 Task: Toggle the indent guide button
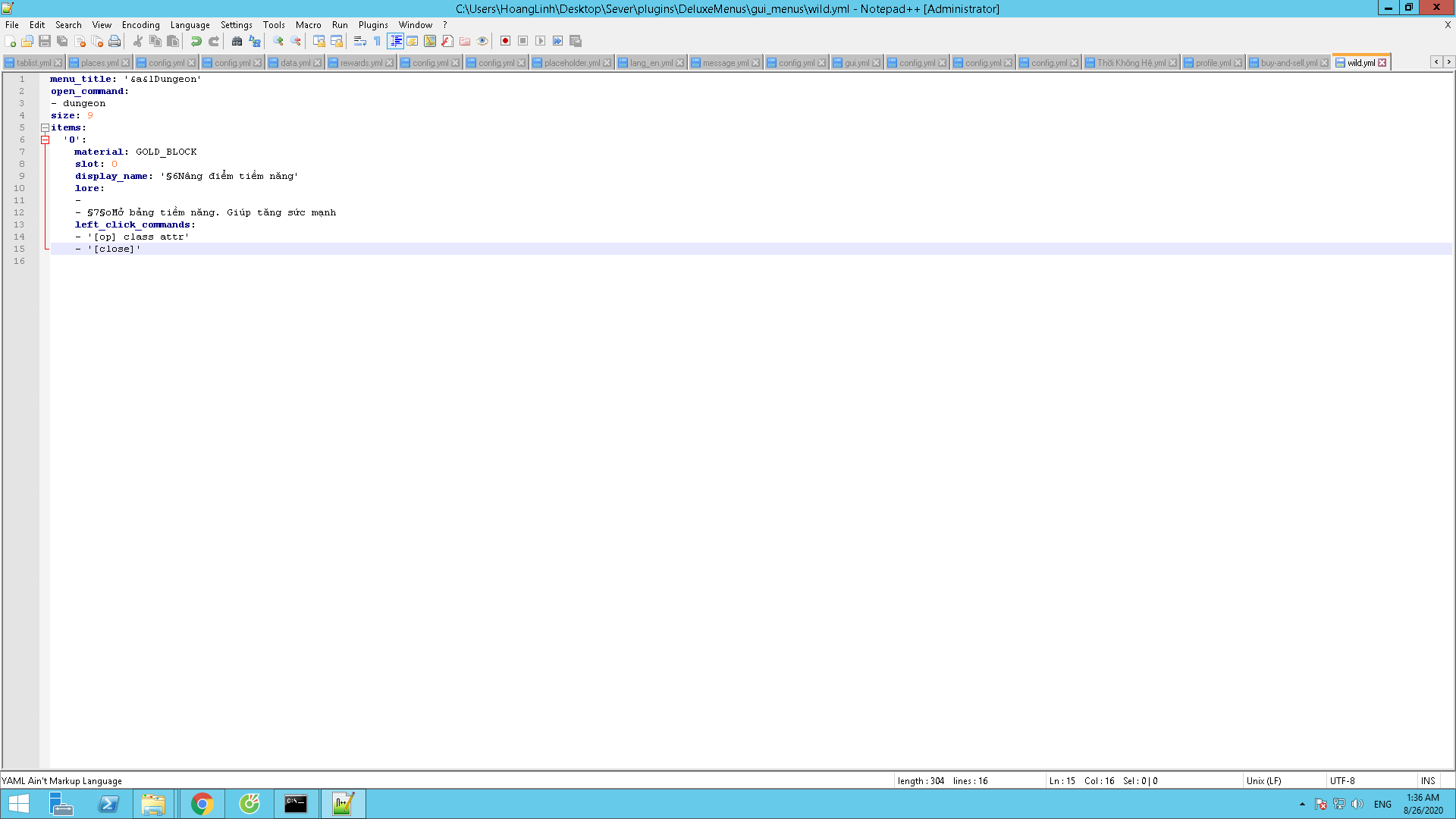pyautogui.click(x=395, y=41)
